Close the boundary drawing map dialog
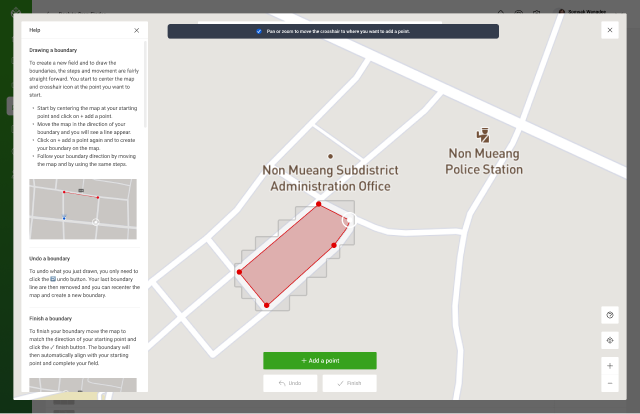The width and height of the screenshot is (640, 414). (610, 30)
